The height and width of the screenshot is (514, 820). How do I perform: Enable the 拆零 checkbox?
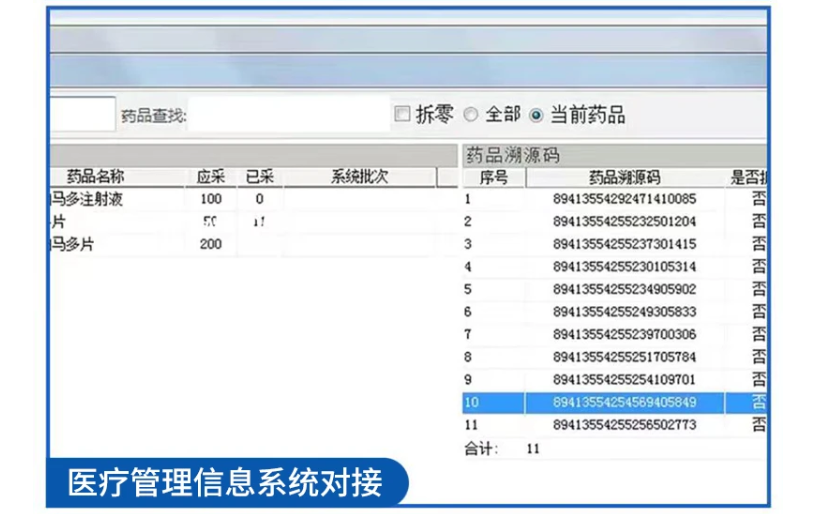point(402,115)
